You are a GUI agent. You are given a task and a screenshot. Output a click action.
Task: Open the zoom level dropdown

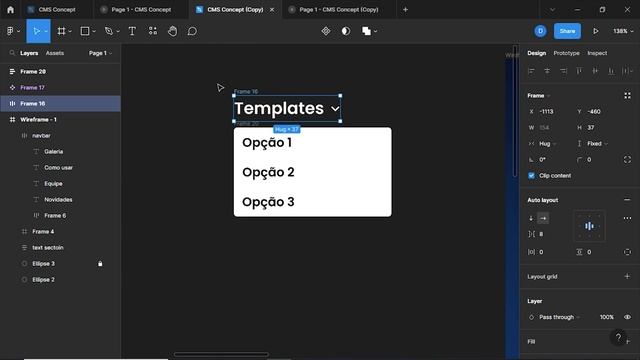(623, 31)
